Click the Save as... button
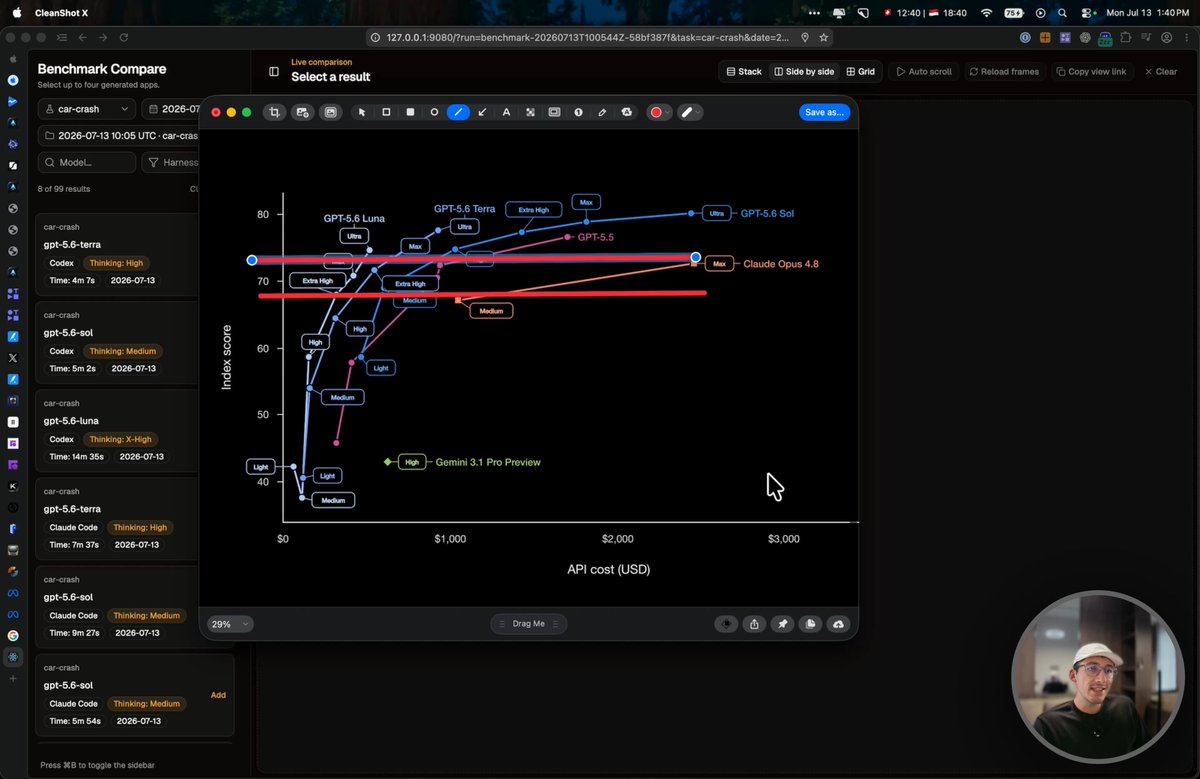The width and height of the screenshot is (1200, 779). (824, 112)
